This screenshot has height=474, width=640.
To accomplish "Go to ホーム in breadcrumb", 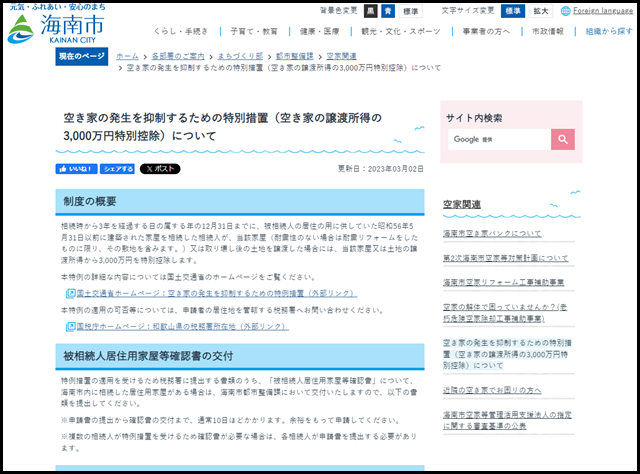I will 127,56.
